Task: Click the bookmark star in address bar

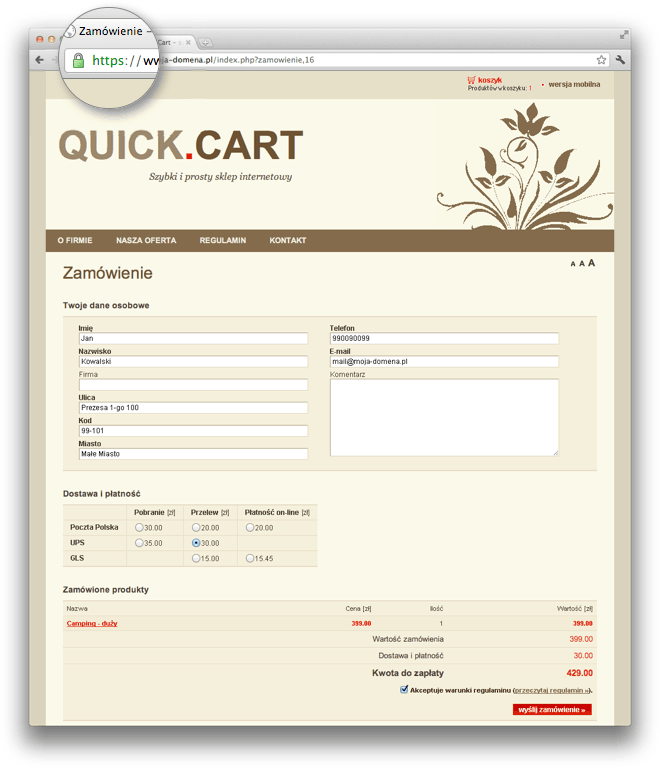Action: [601, 60]
